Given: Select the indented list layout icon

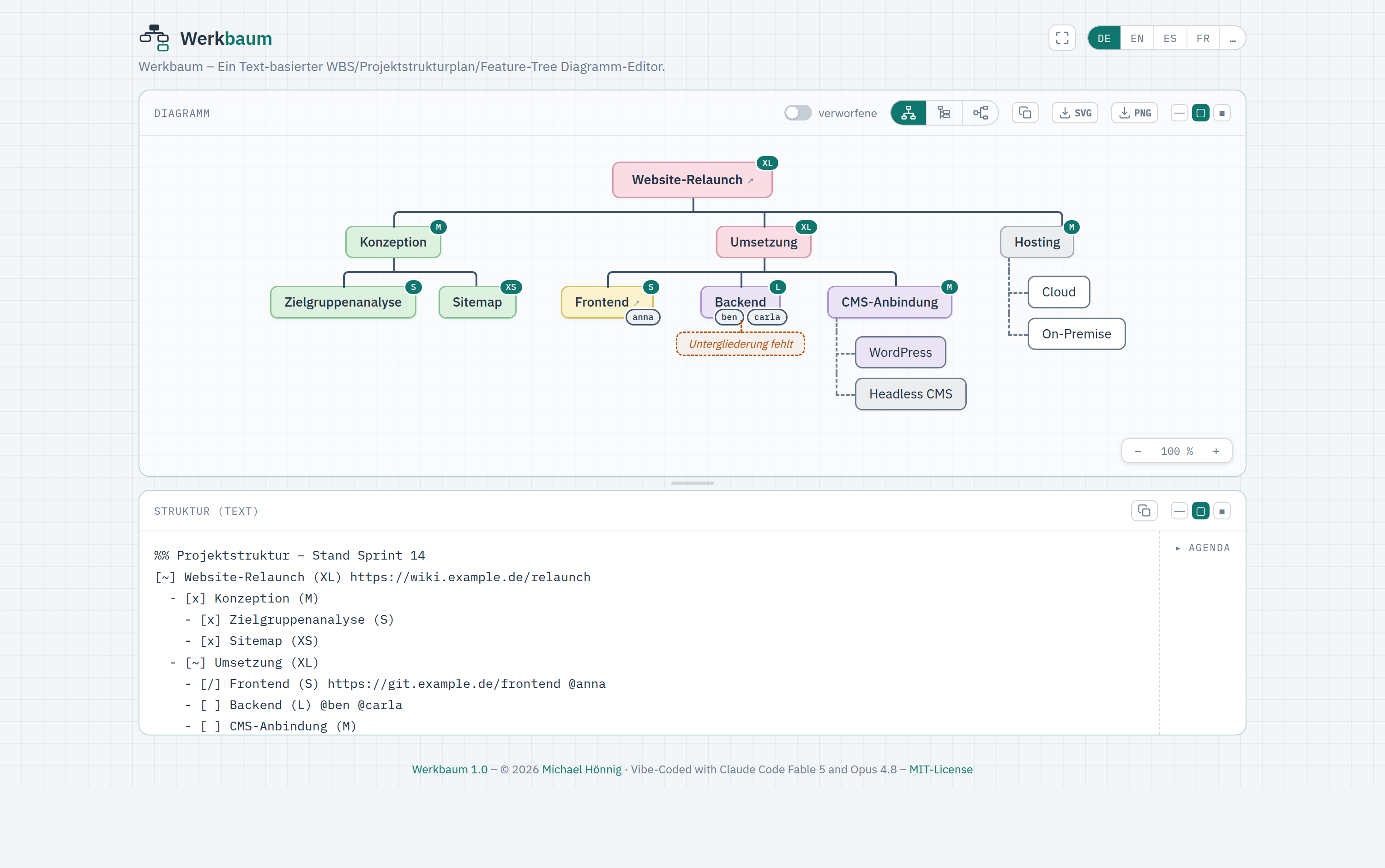Looking at the screenshot, I should tap(944, 113).
